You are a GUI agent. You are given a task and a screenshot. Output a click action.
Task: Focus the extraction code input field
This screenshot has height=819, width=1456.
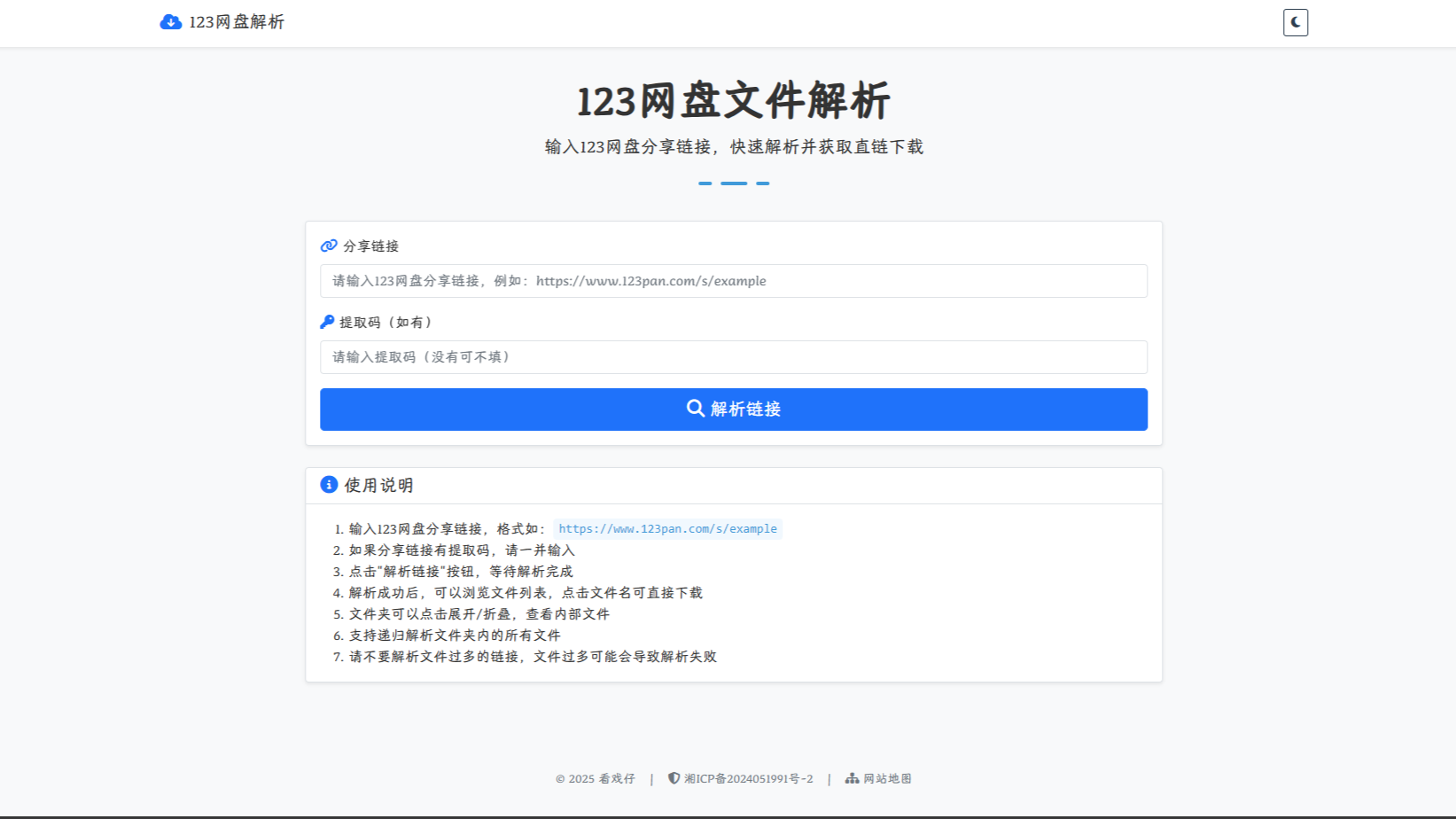(x=733, y=357)
